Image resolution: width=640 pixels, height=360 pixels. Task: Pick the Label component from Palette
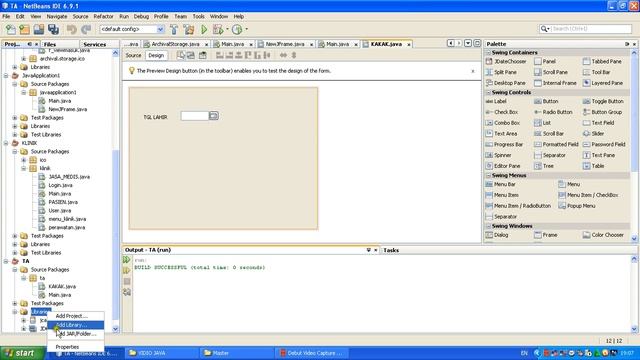[497, 101]
